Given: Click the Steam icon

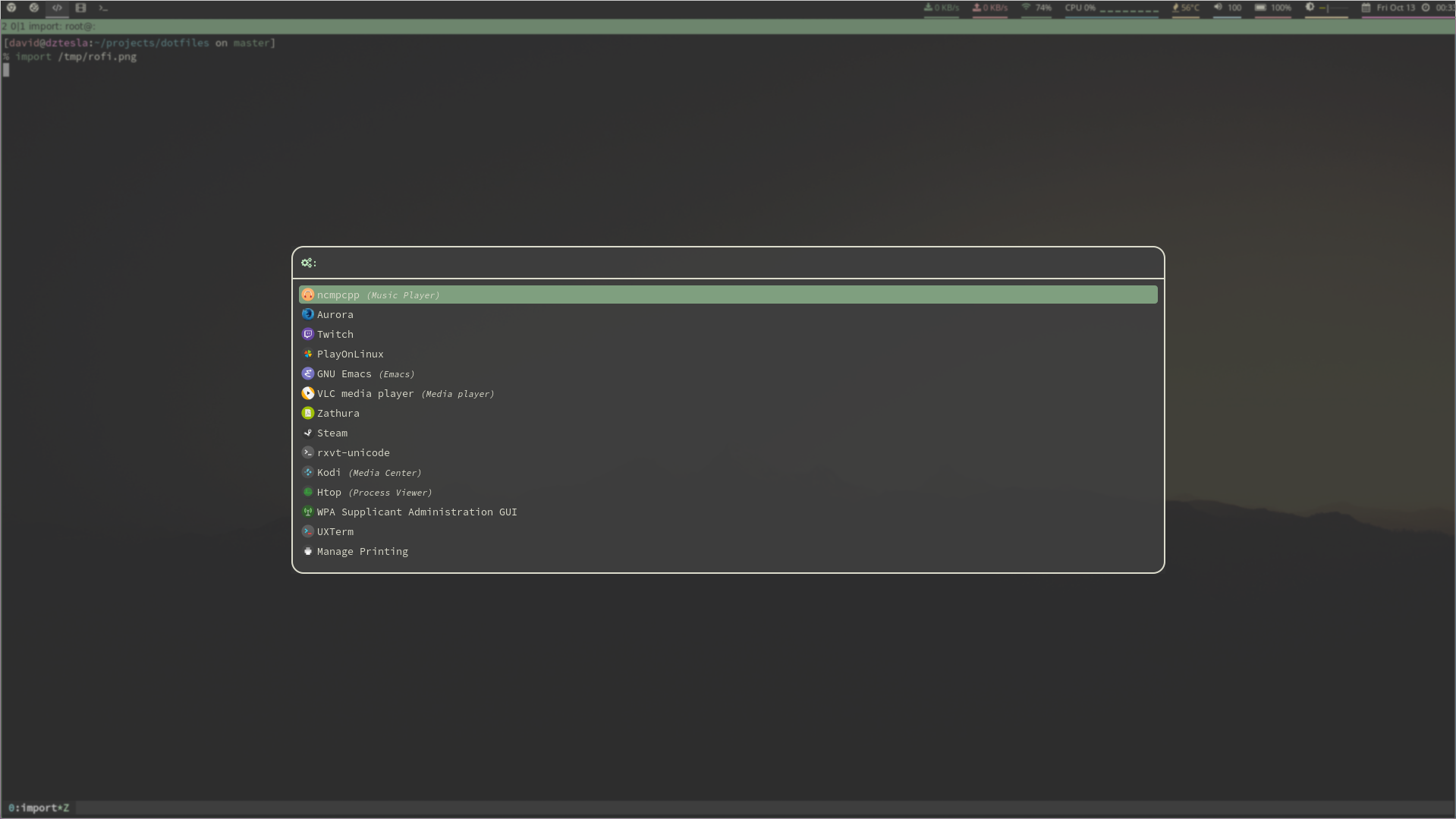Looking at the screenshot, I should tap(307, 433).
